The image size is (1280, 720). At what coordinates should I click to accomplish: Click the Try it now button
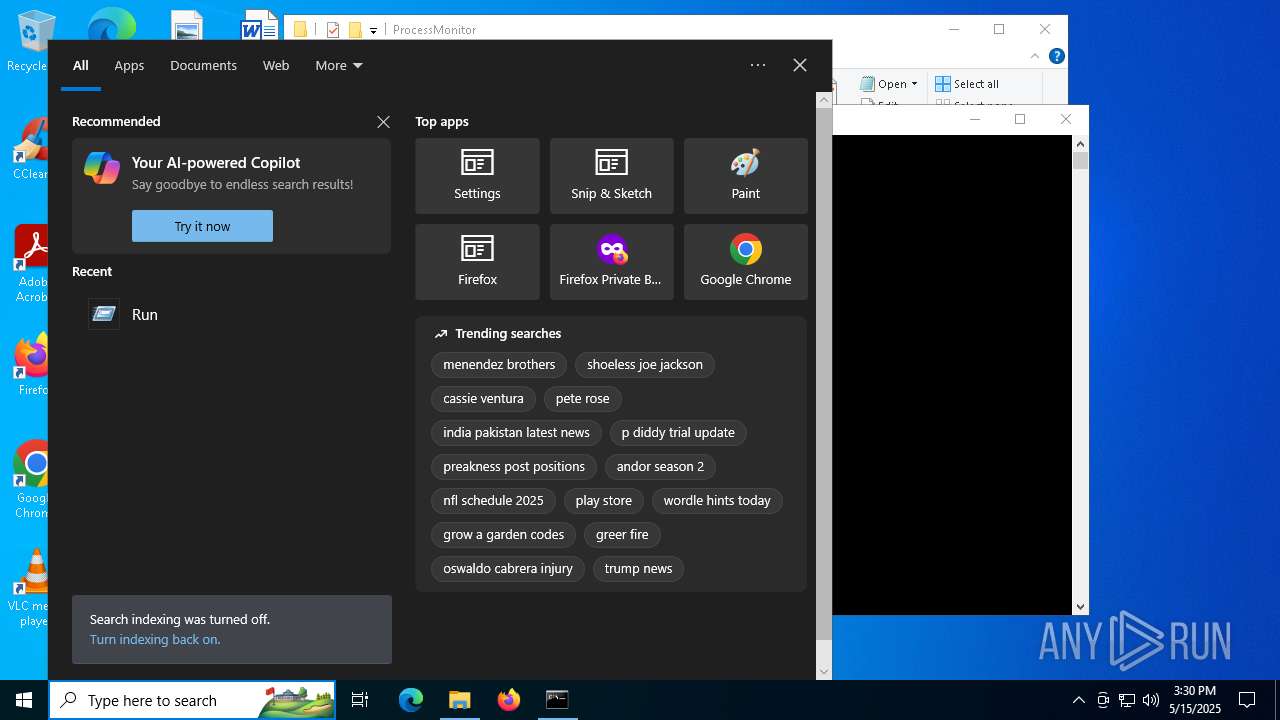point(202,226)
